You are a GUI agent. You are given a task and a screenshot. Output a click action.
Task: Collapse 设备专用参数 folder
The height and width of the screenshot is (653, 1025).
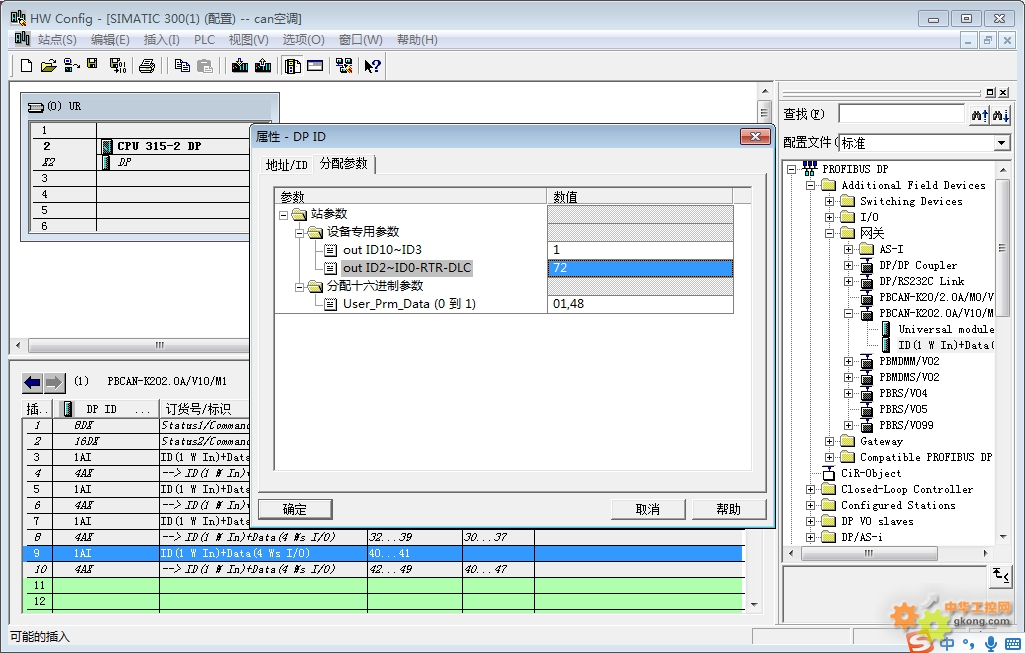coord(299,232)
